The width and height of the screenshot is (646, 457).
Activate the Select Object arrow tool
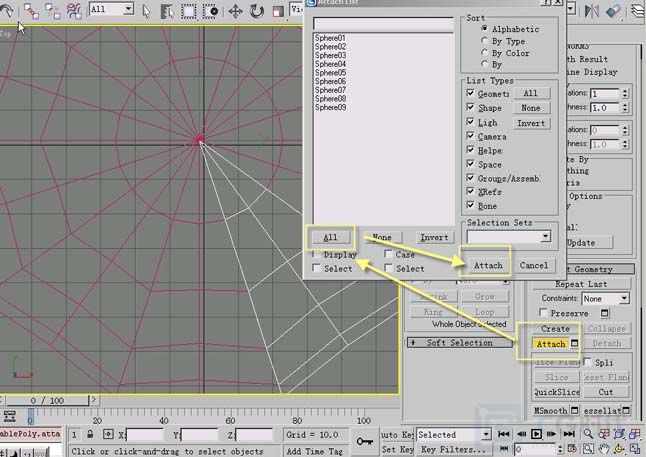(146, 11)
